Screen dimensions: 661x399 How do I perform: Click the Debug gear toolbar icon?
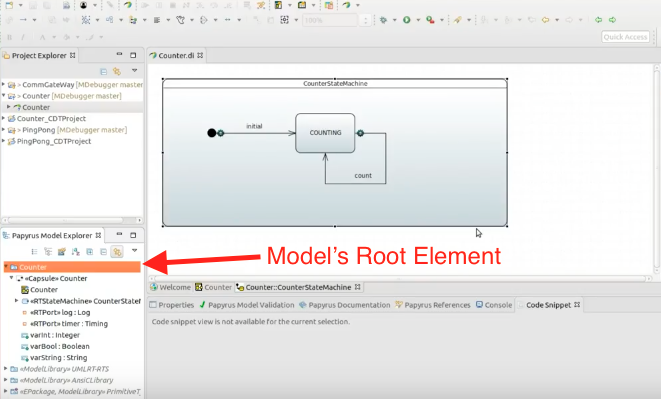383,20
